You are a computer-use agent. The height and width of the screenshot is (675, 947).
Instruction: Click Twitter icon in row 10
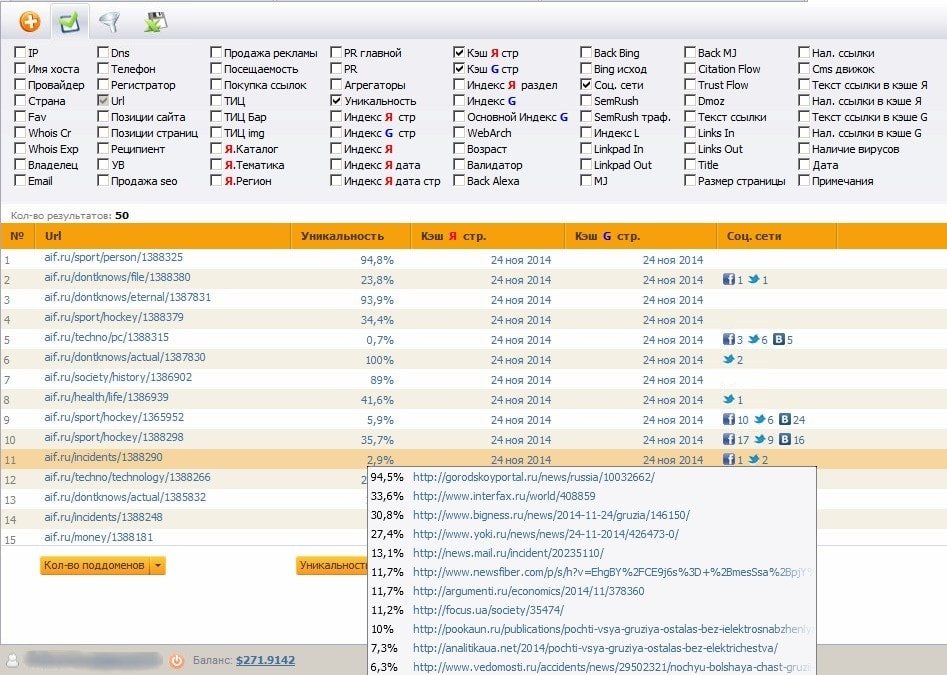[x=759, y=440]
